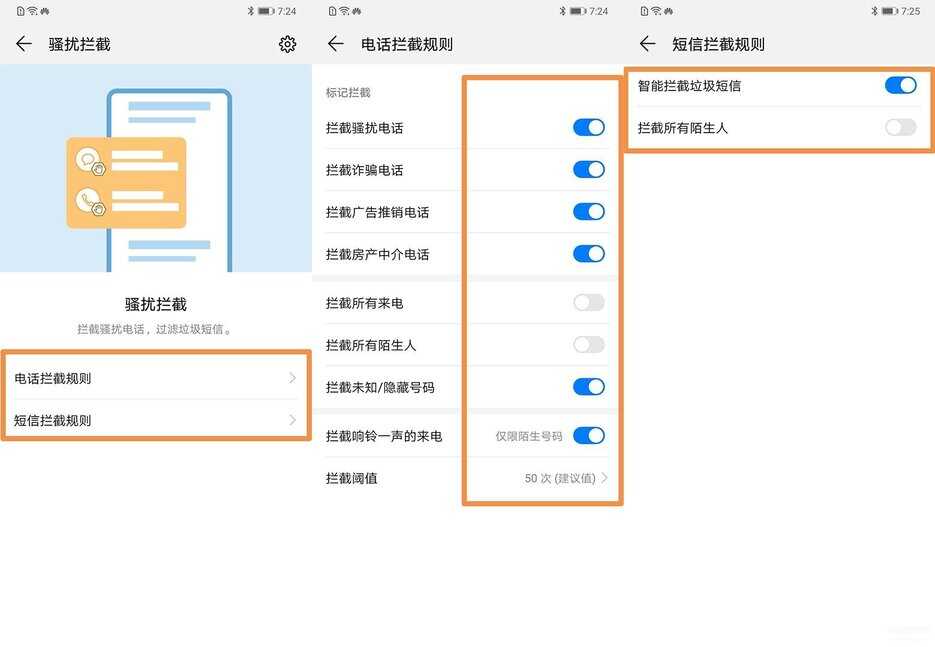Click 标记拦截 section header
Viewport: 935px width, 647px height.
(x=348, y=92)
